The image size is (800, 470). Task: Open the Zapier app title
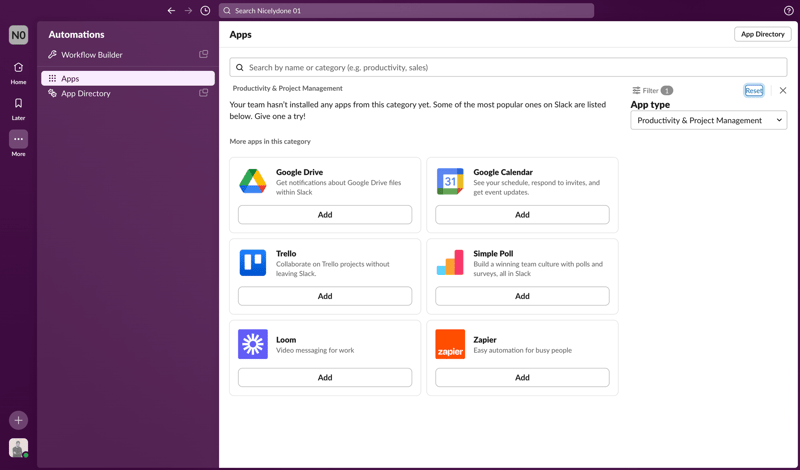click(485, 339)
